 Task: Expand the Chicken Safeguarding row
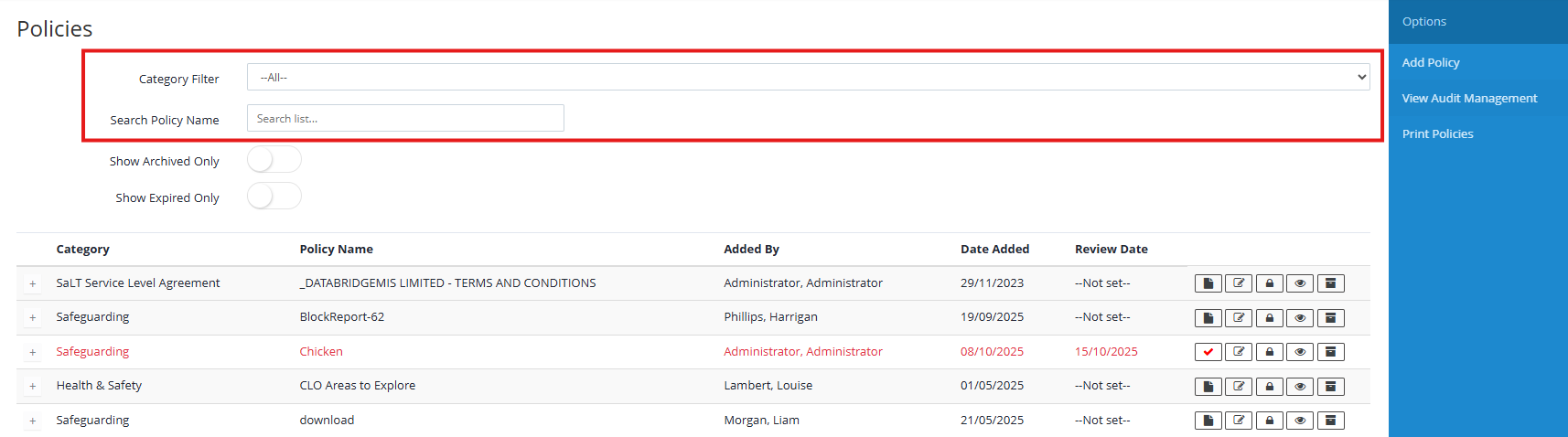tap(33, 353)
